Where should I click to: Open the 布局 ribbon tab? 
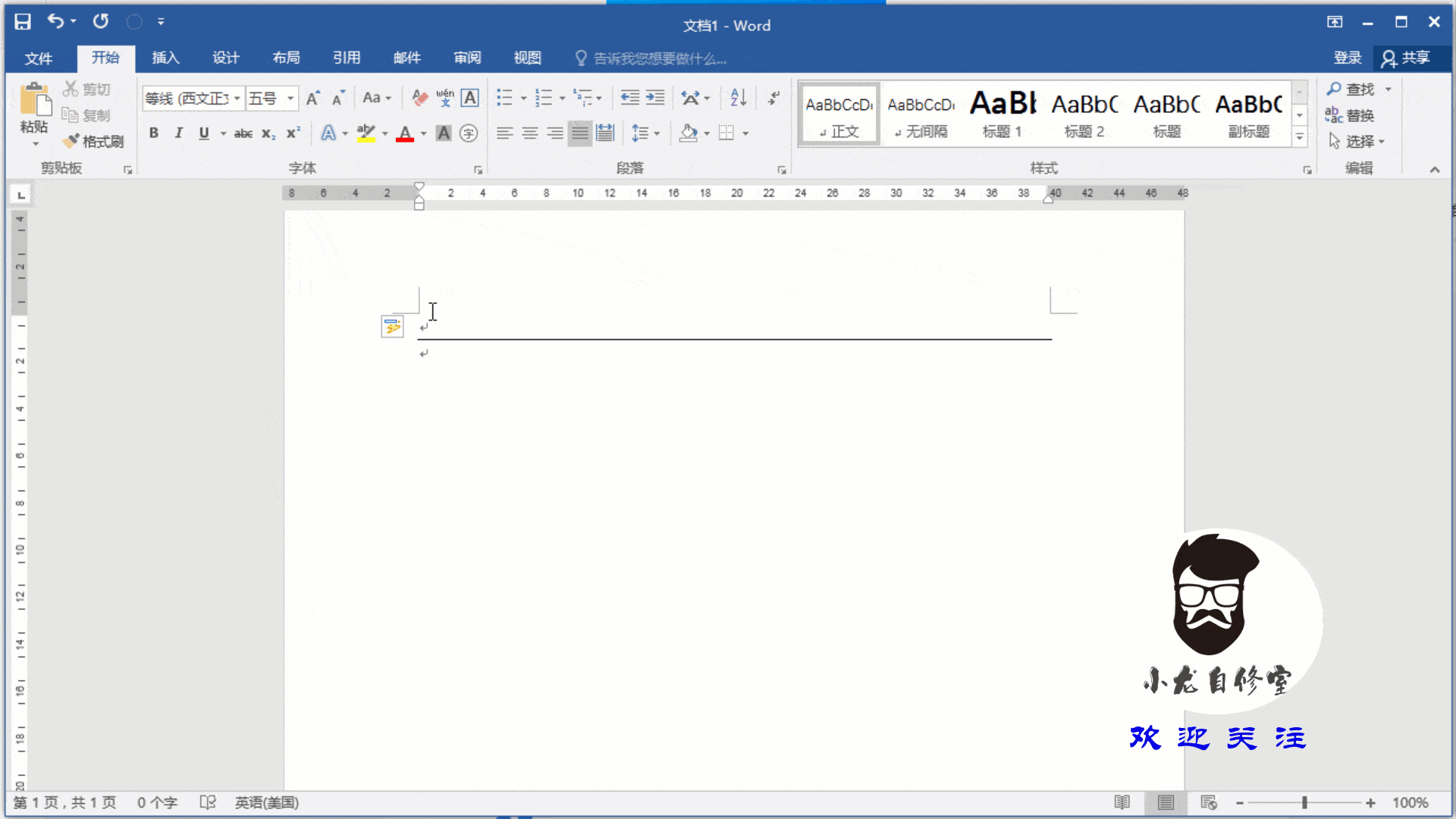pos(286,58)
